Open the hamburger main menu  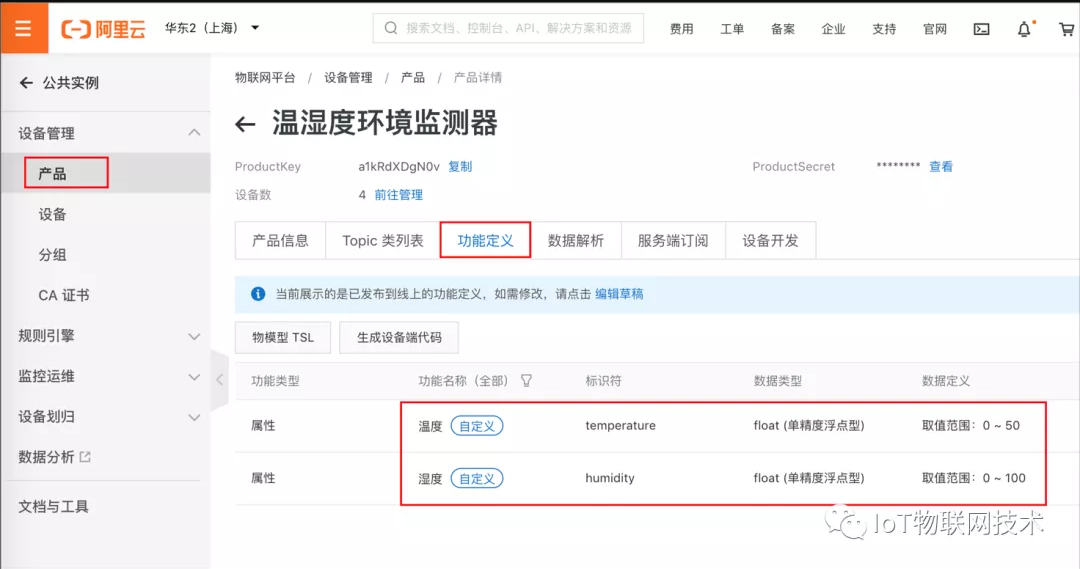[23, 28]
